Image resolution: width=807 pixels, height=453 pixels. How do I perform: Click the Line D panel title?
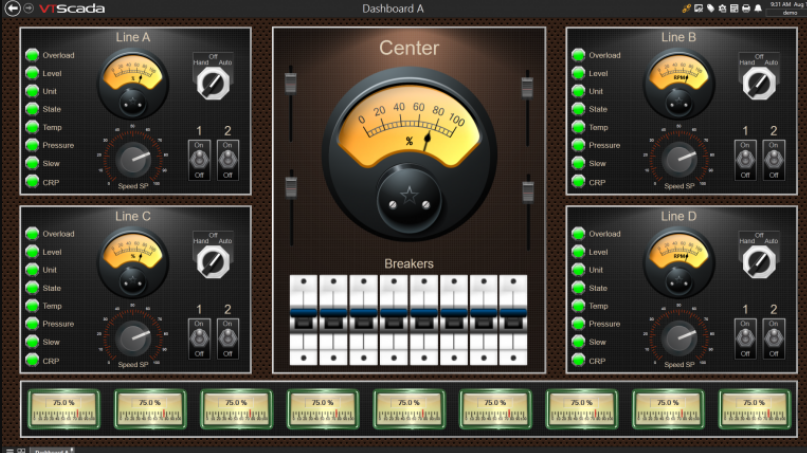678,216
